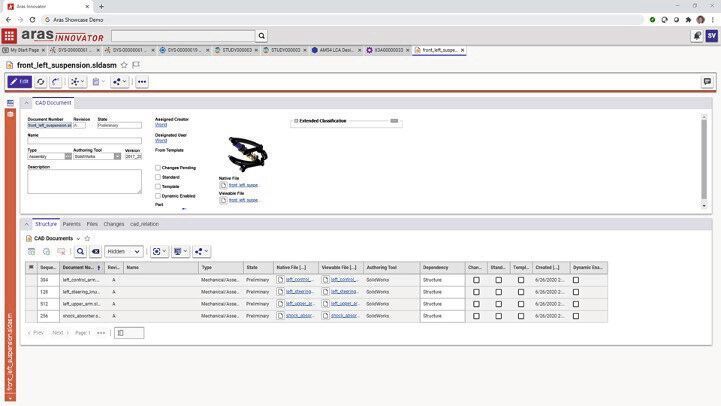
Task: Switch to the Files tab
Action: click(x=92, y=224)
